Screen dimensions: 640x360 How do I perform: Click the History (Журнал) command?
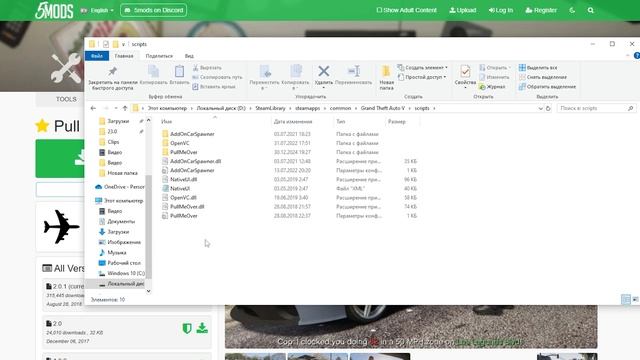(x=492, y=87)
